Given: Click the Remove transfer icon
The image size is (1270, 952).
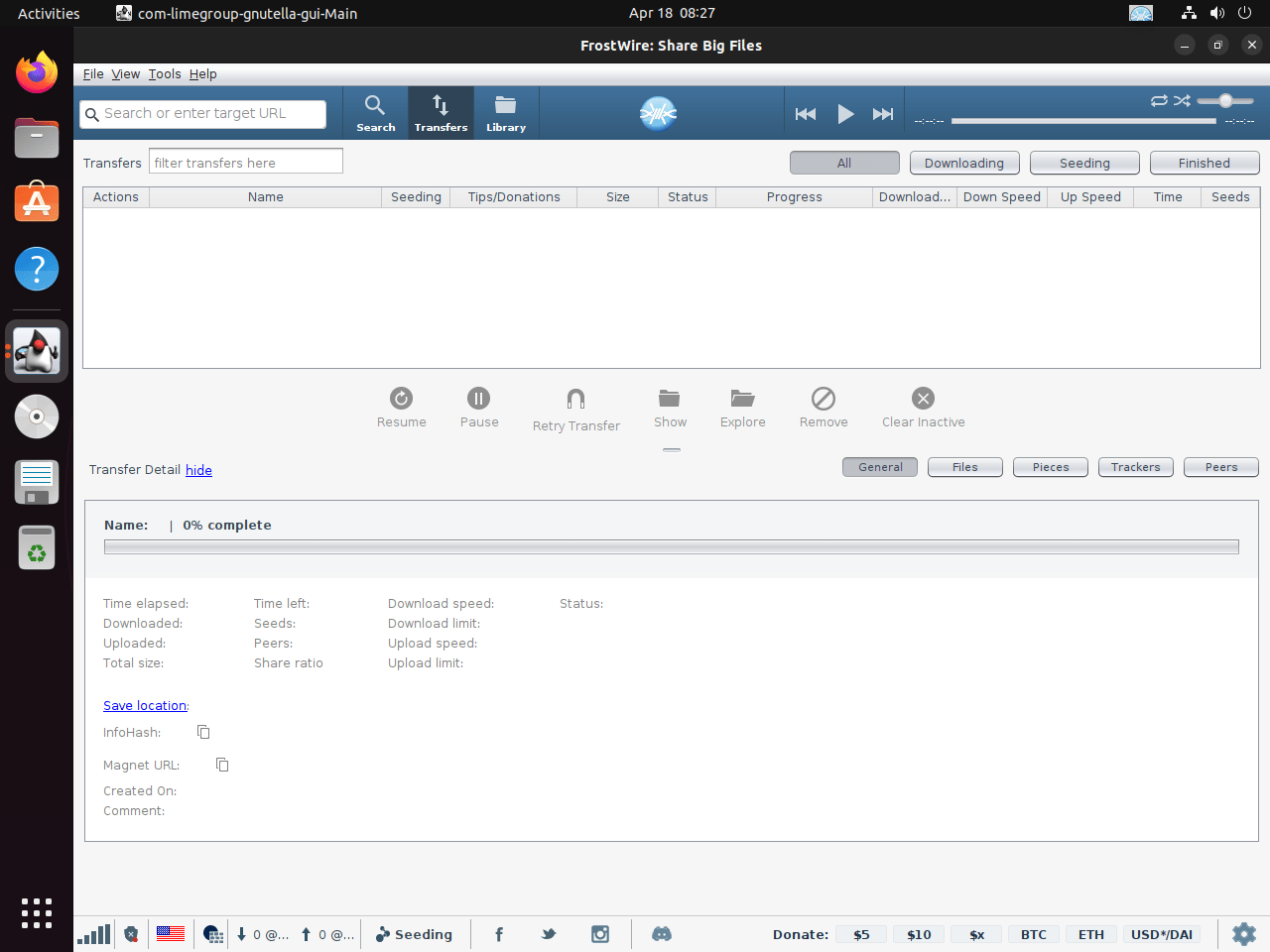Looking at the screenshot, I should (824, 398).
